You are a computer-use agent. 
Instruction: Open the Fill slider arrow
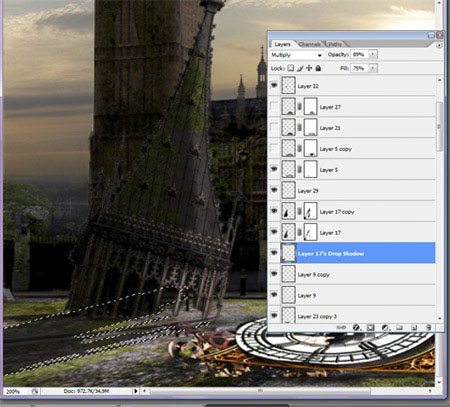373,68
